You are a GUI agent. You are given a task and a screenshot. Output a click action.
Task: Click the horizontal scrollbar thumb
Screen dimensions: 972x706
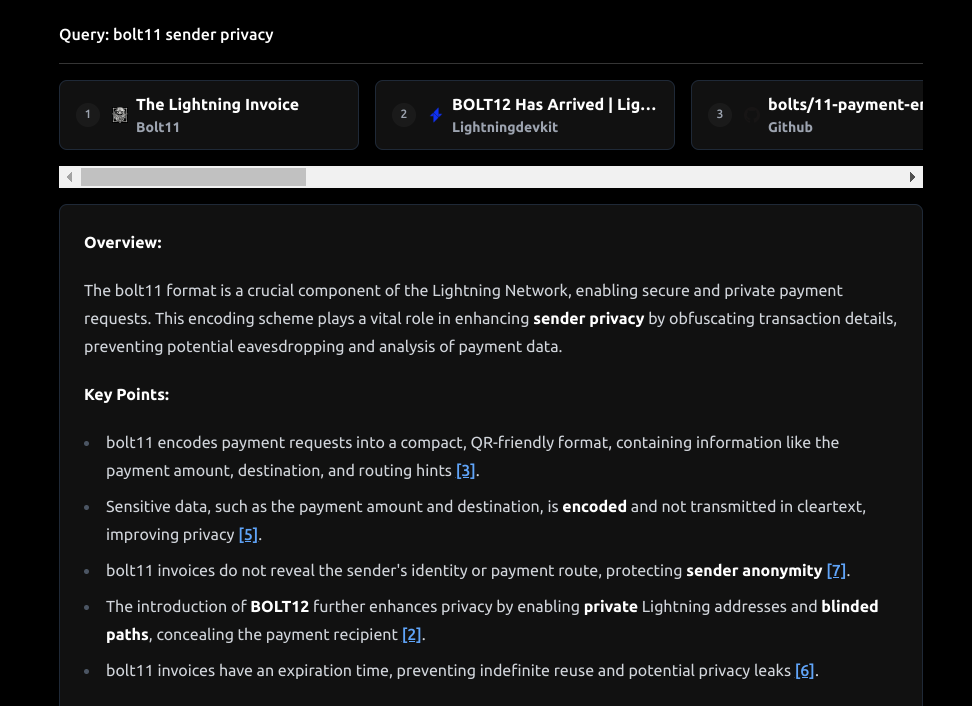[x=193, y=177]
